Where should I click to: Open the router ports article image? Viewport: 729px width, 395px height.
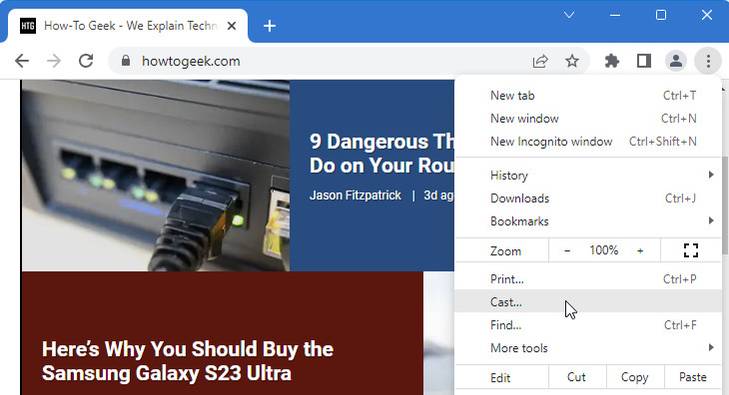(x=155, y=176)
